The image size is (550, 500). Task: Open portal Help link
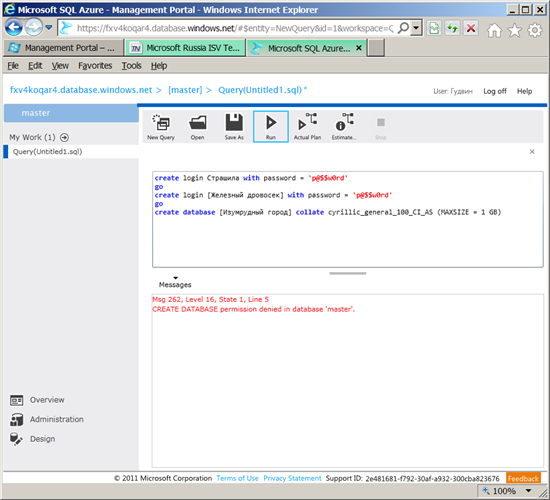click(x=524, y=91)
